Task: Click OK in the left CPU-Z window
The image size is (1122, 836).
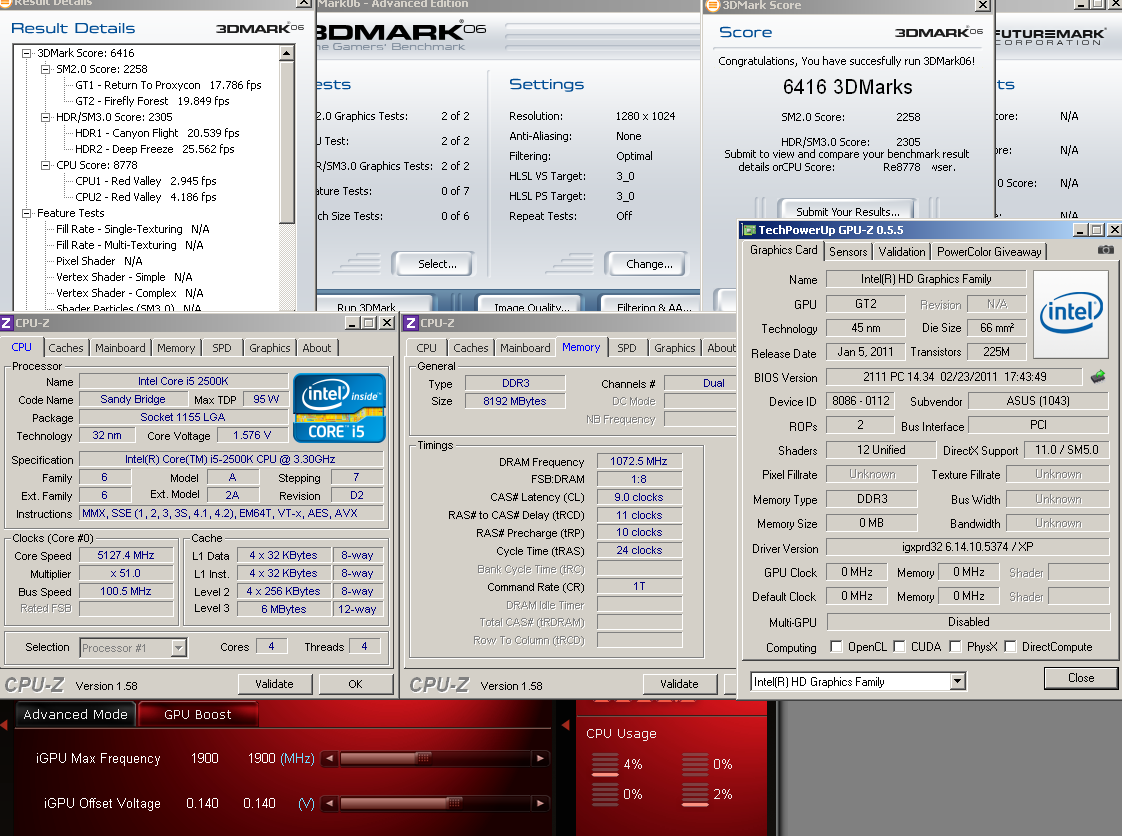Action: pos(356,684)
